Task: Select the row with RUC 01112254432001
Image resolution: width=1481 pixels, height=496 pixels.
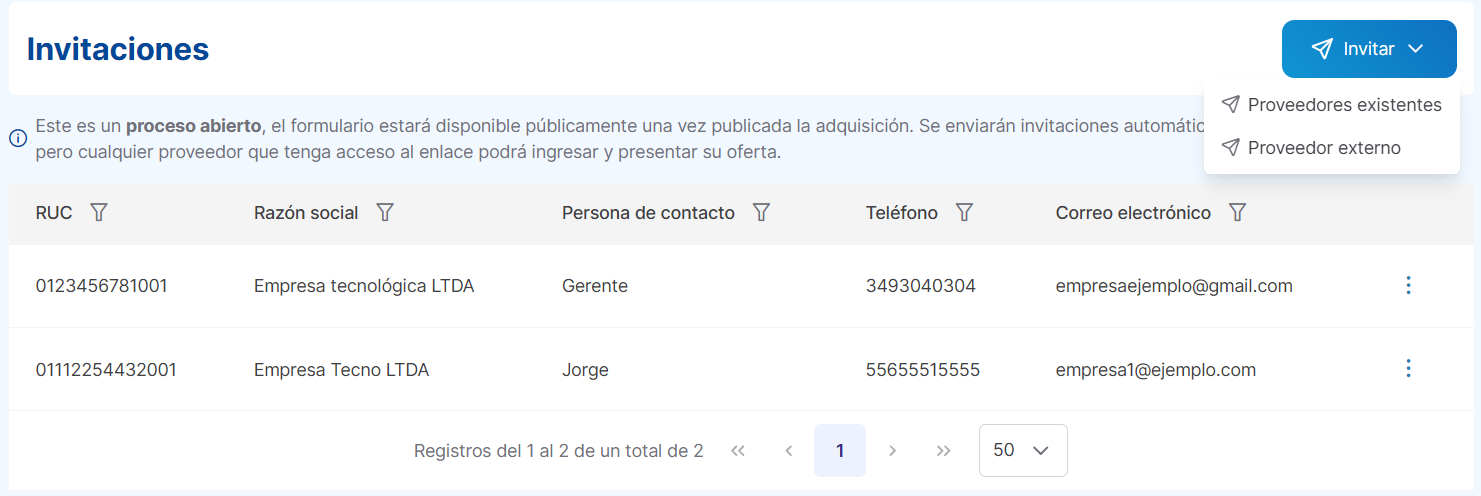Action: click(x=106, y=370)
